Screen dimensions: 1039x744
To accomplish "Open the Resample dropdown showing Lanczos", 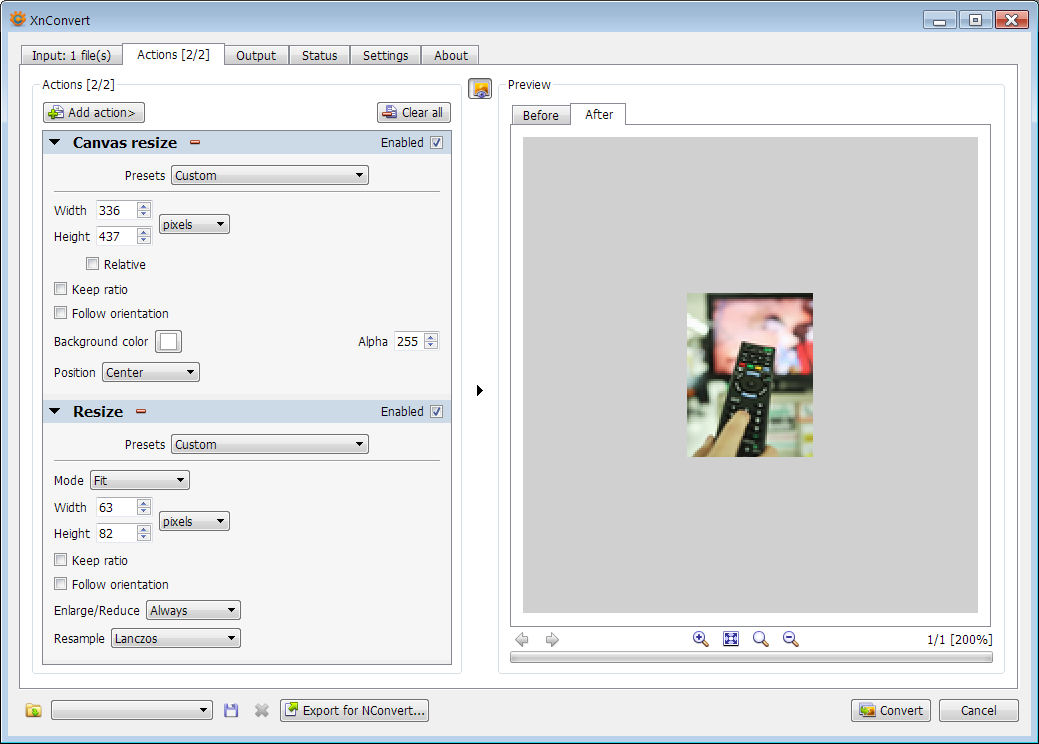I will tap(176, 638).
